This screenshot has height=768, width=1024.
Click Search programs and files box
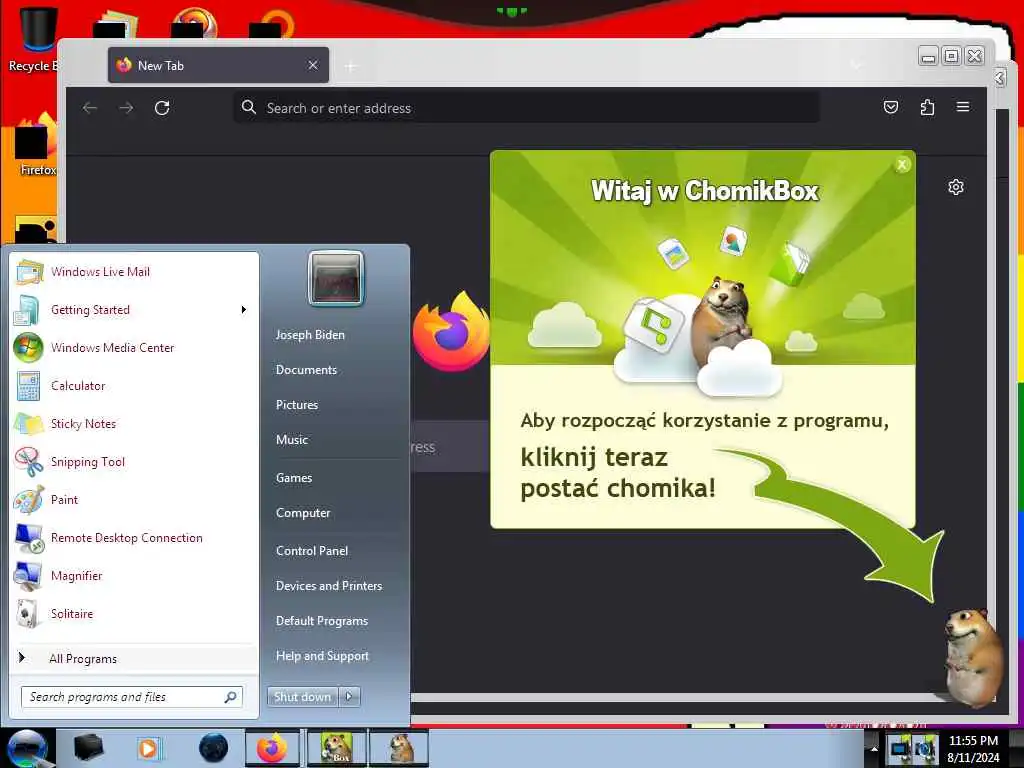tap(132, 697)
